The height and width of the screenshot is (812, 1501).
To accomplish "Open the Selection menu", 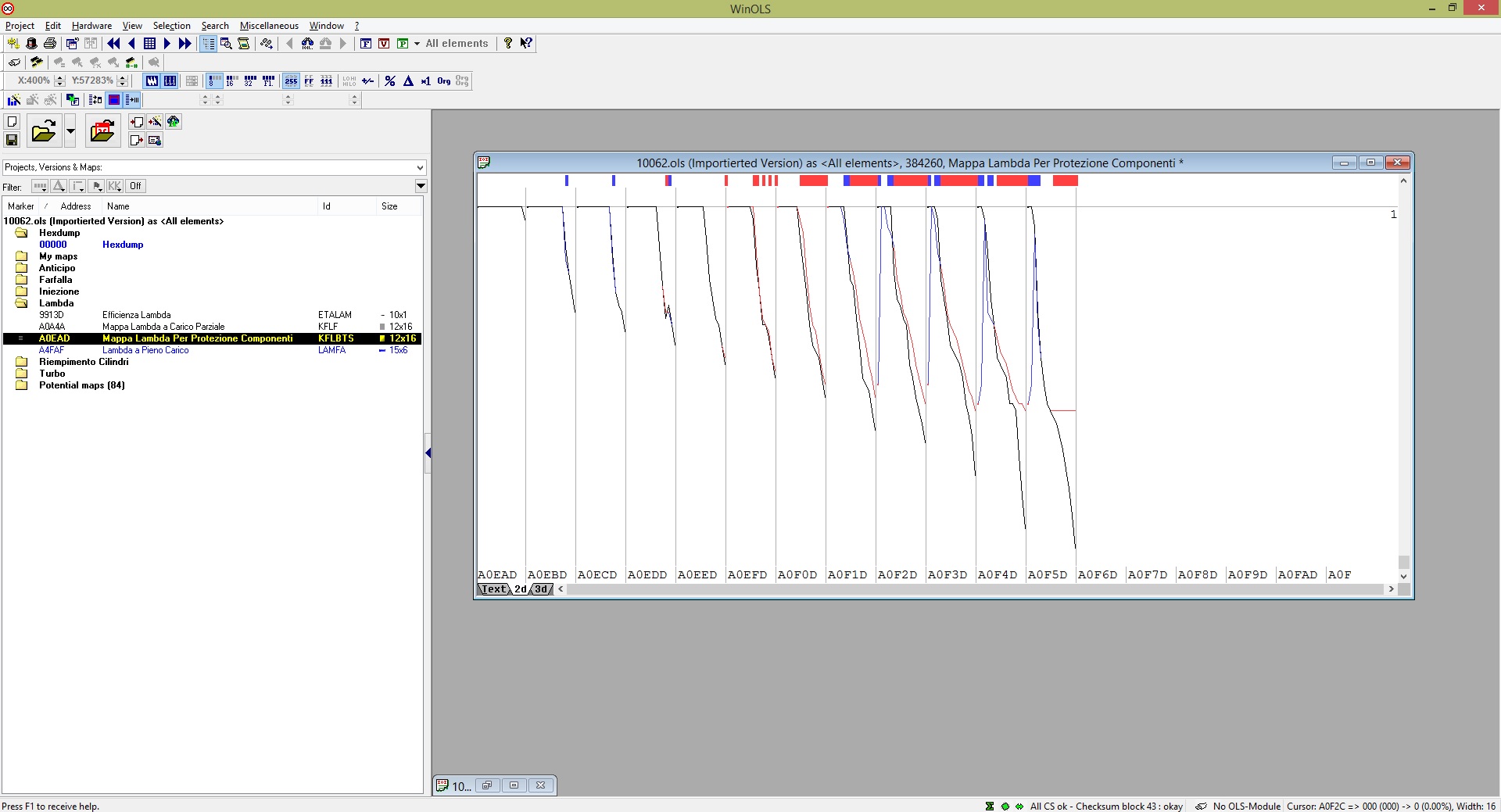I will (x=171, y=26).
